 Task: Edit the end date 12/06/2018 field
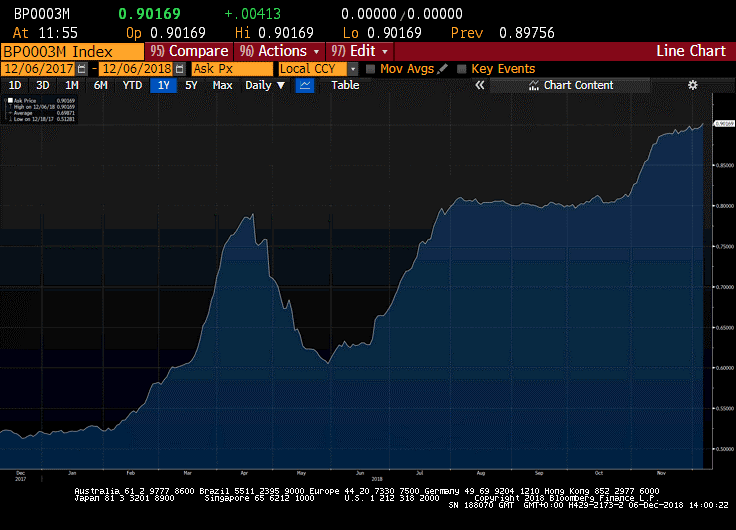[137, 69]
